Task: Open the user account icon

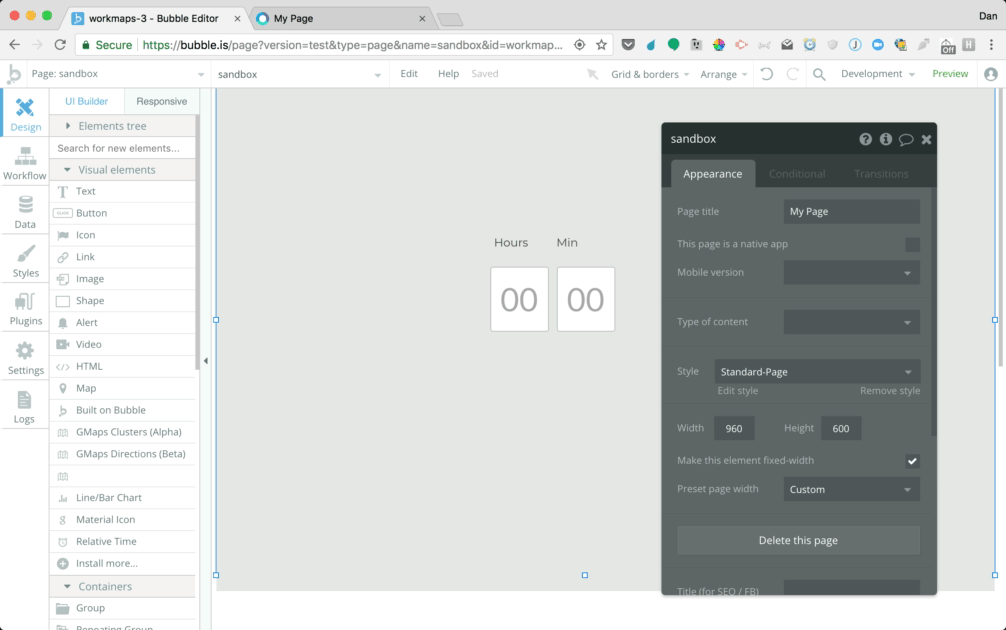Action: click(x=991, y=74)
